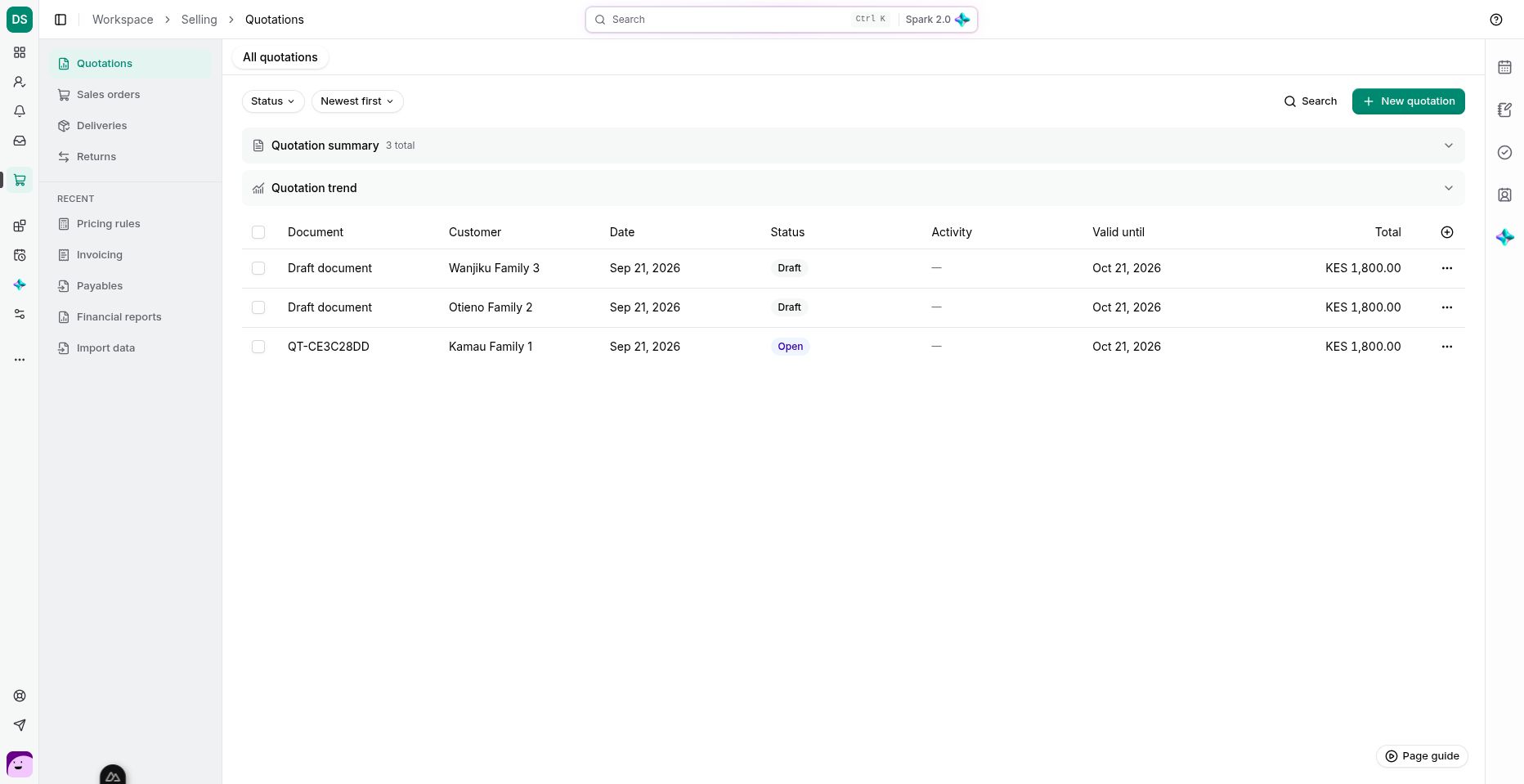Open the Spark assistant icon in right rail
1524x784 pixels.
click(1504, 237)
